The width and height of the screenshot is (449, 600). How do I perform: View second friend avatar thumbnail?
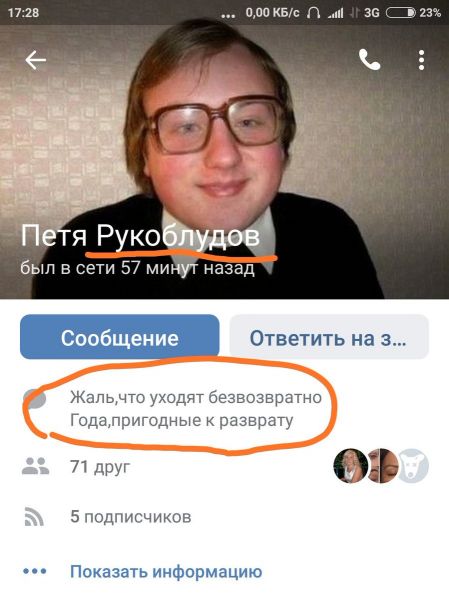click(383, 466)
